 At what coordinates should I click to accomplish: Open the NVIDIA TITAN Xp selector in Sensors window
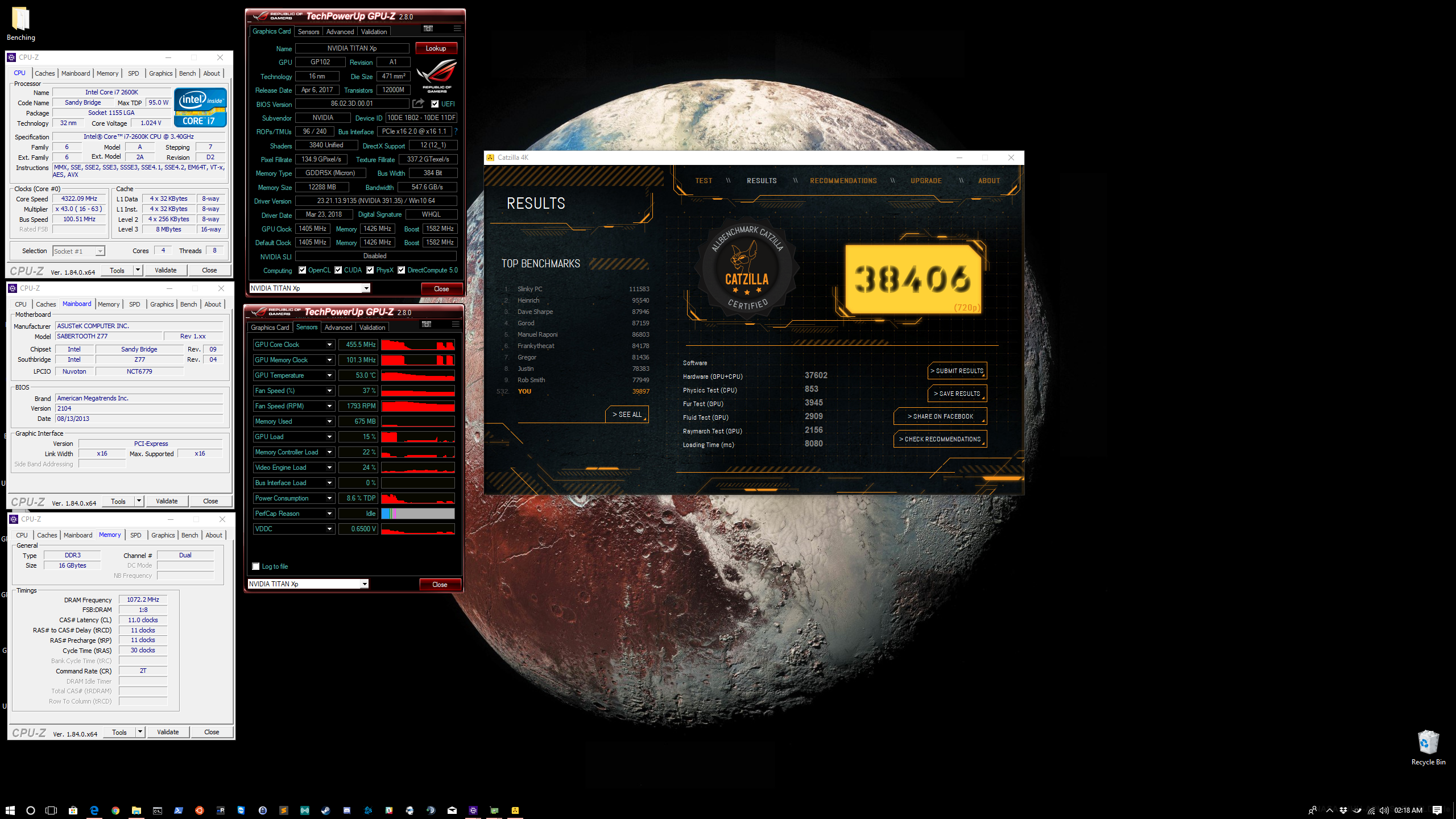click(308, 584)
